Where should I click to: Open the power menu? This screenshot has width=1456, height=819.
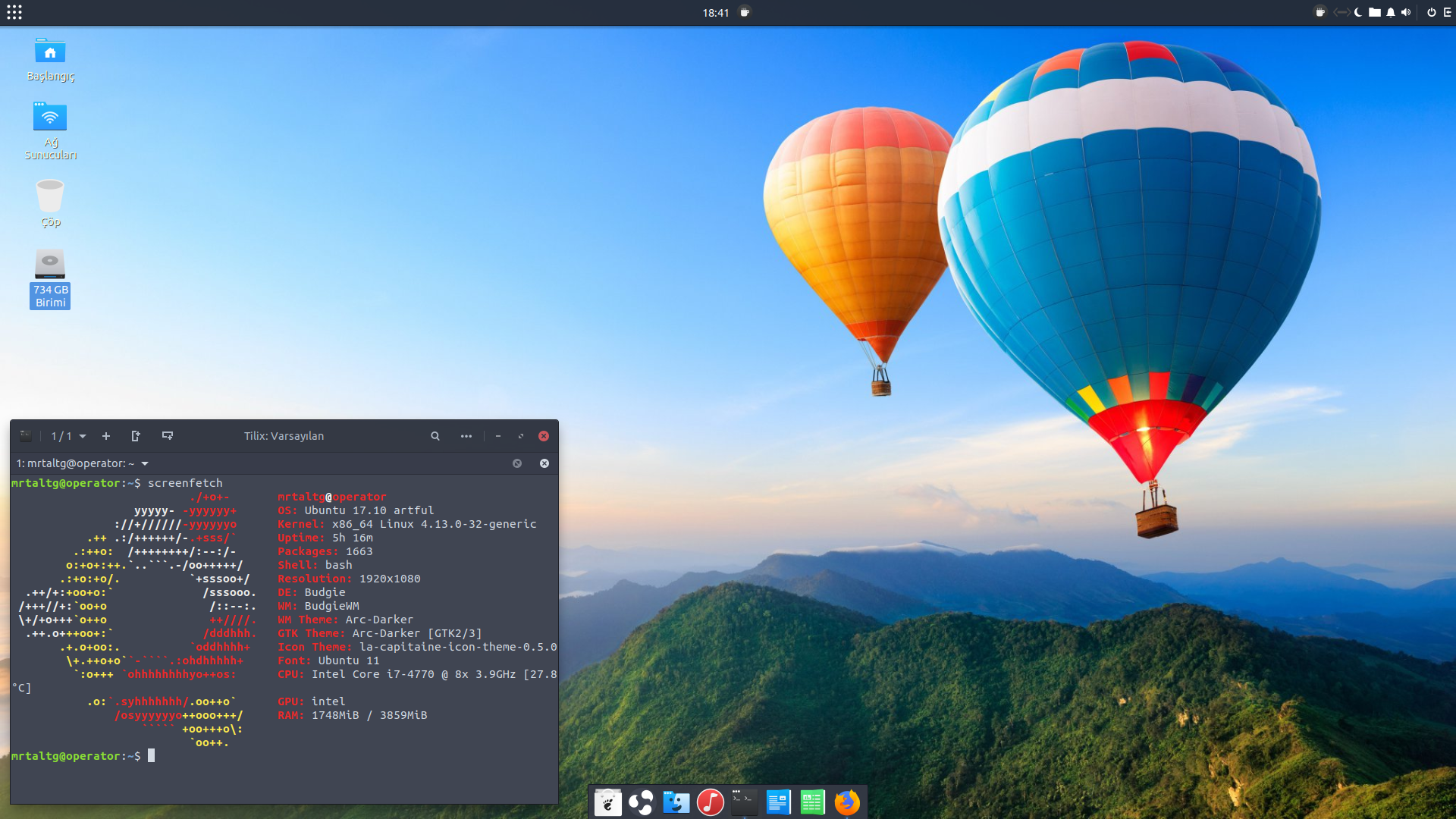(x=1432, y=12)
